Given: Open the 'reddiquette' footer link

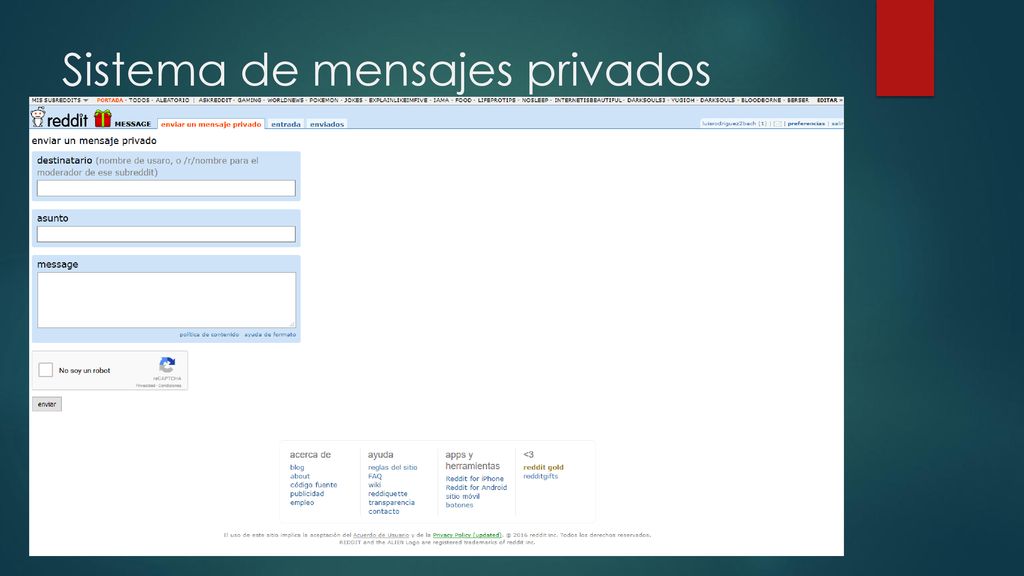Looking at the screenshot, I should (x=387, y=494).
